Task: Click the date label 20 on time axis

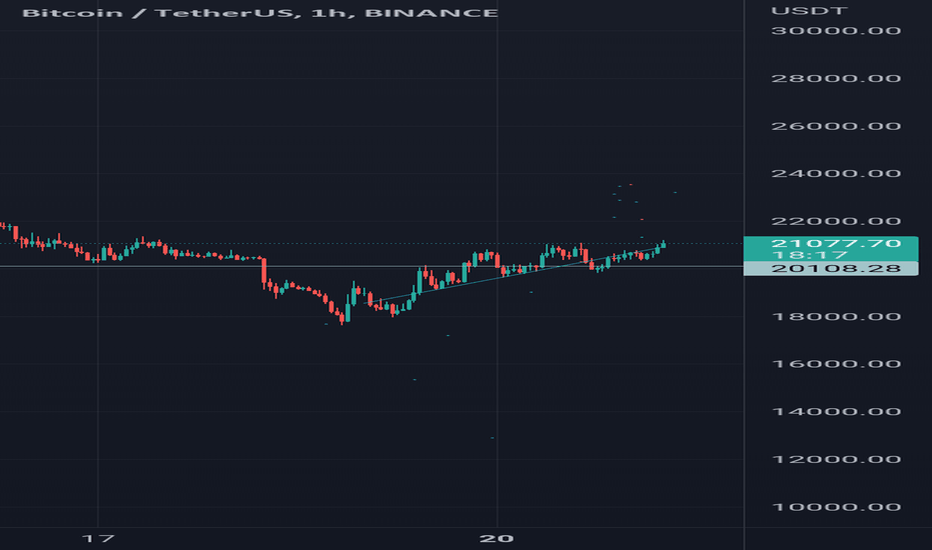Action: click(x=496, y=539)
